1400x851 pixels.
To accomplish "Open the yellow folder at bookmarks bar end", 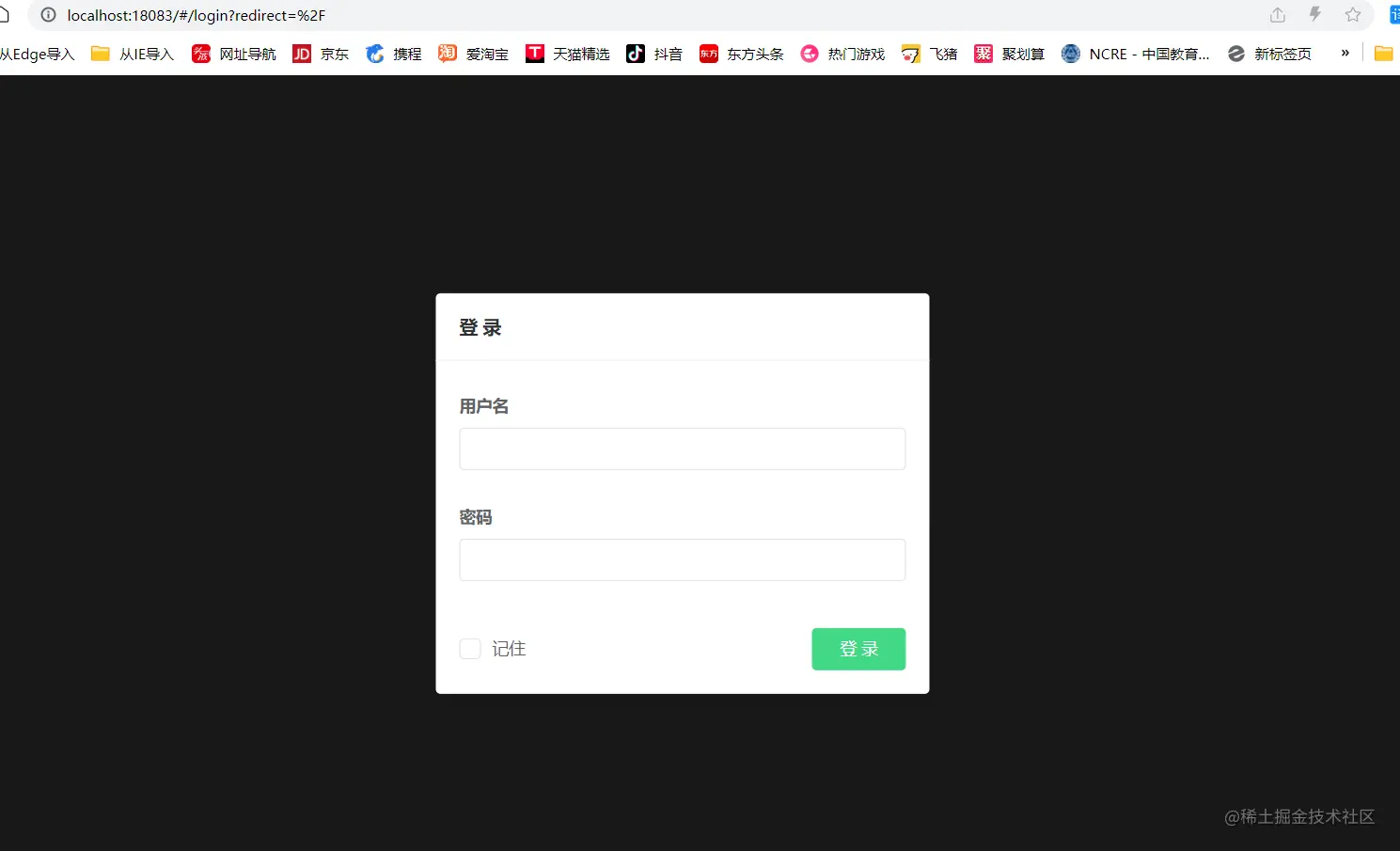I will (x=1383, y=53).
